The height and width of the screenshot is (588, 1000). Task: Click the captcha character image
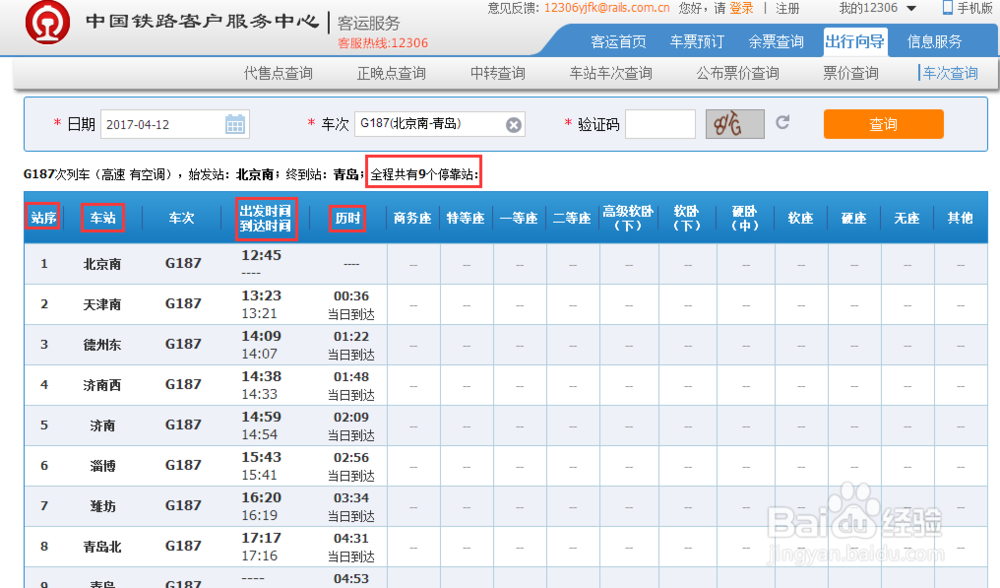(x=735, y=124)
